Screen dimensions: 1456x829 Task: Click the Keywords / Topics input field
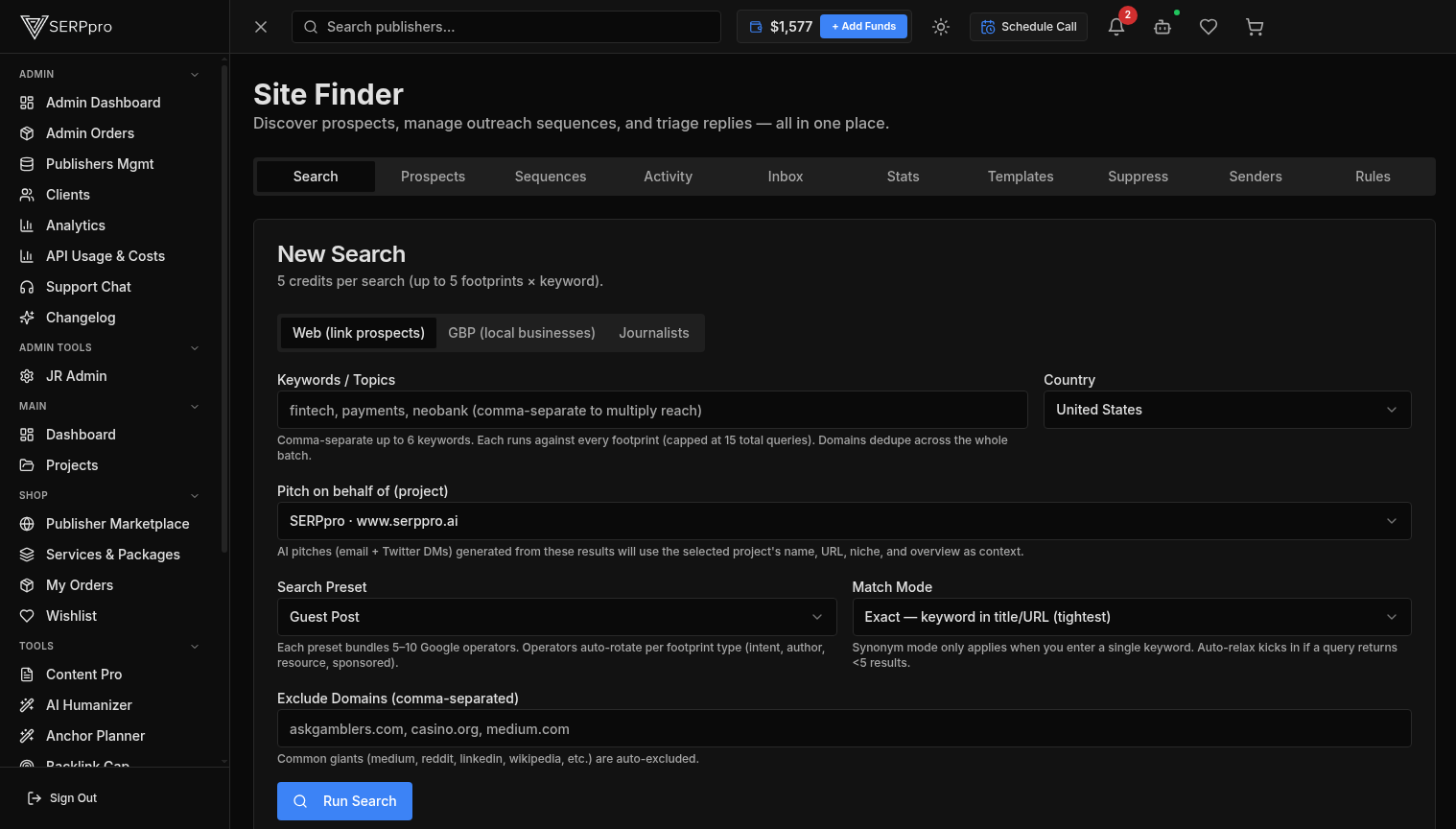(651, 410)
